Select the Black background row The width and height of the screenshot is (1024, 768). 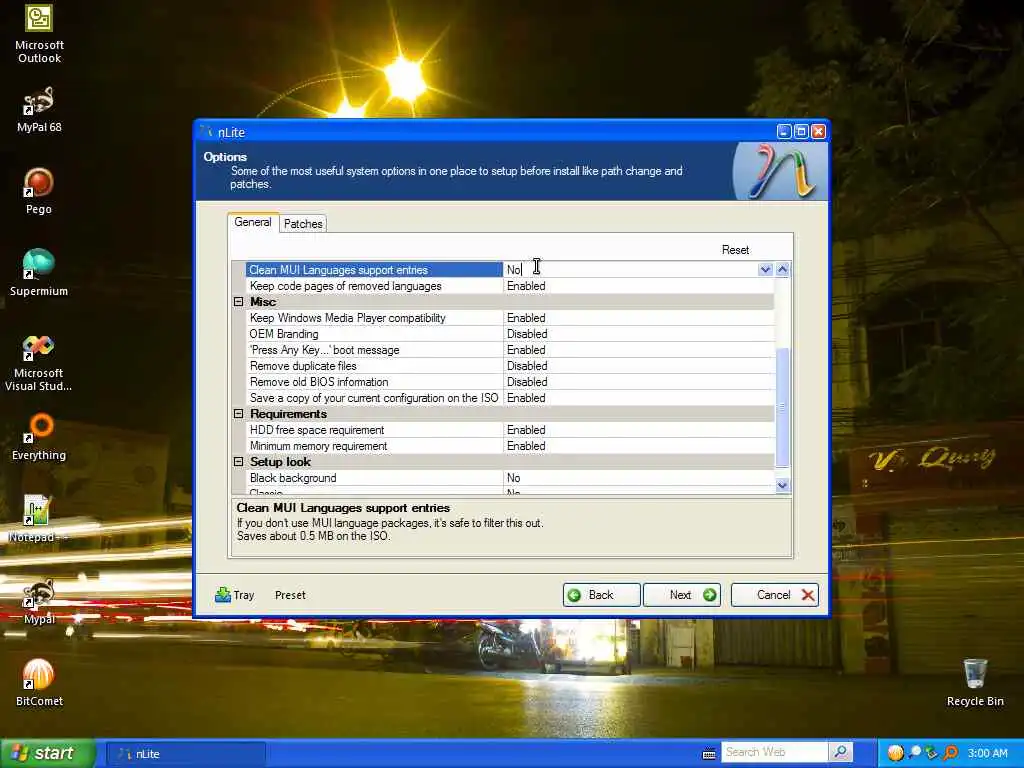pyautogui.click(x=510, y=478)
